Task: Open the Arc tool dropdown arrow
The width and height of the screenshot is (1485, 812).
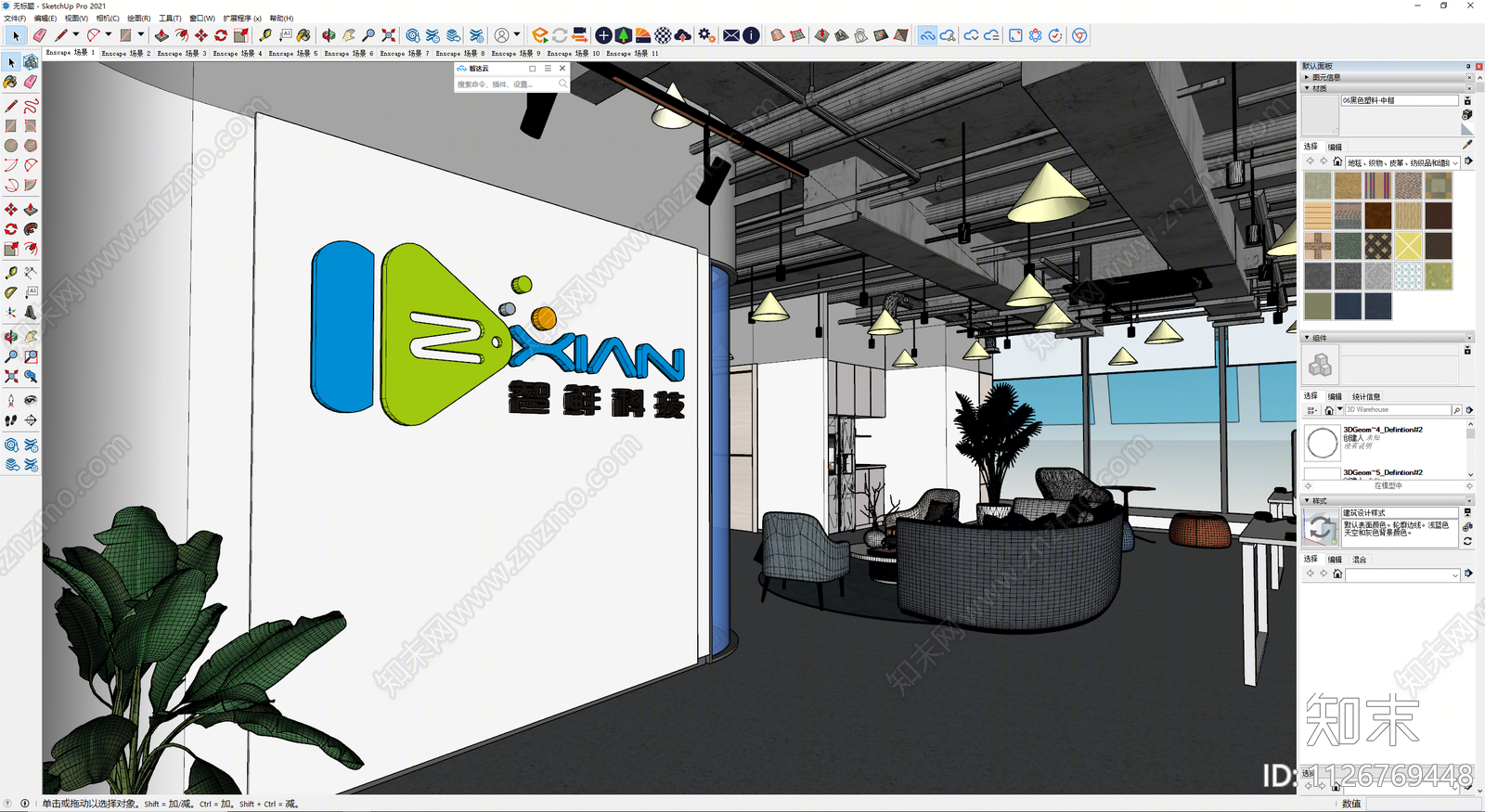Action: coord(109,34)
